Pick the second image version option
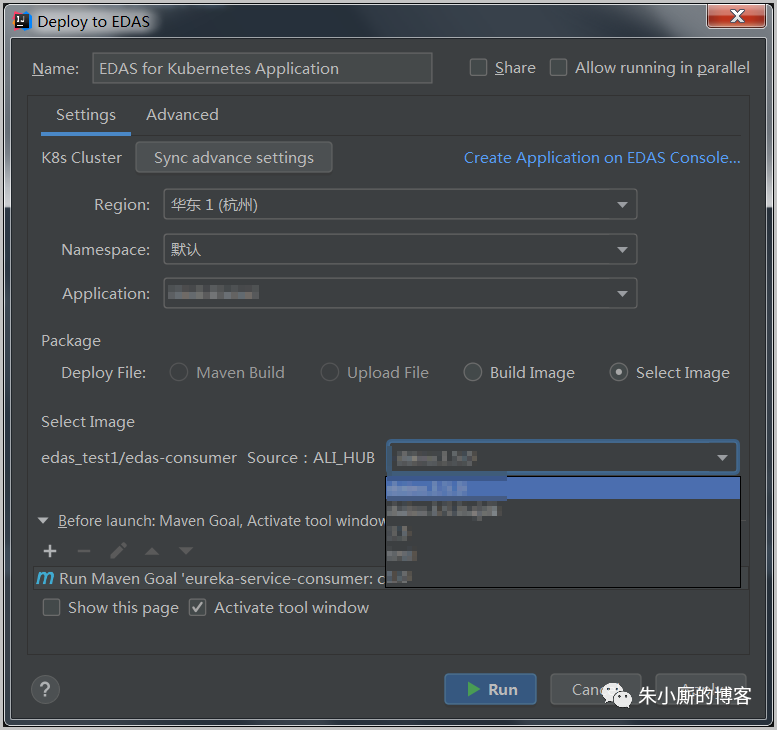Viewport: 777px width, 730px height. pos(563,510)
